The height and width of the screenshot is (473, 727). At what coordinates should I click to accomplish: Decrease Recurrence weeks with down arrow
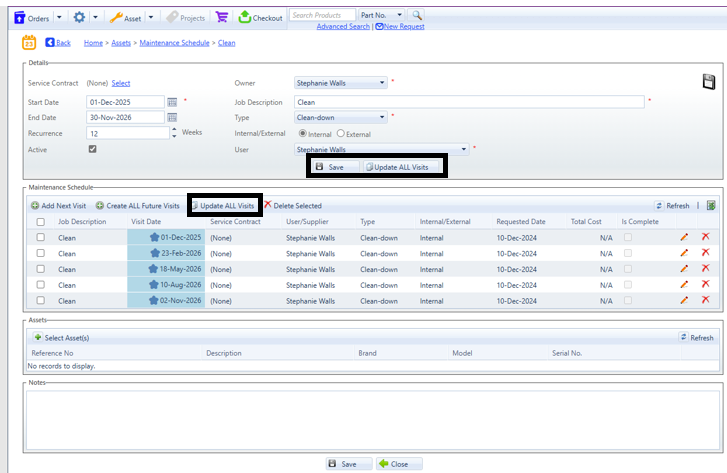(174, 136)
